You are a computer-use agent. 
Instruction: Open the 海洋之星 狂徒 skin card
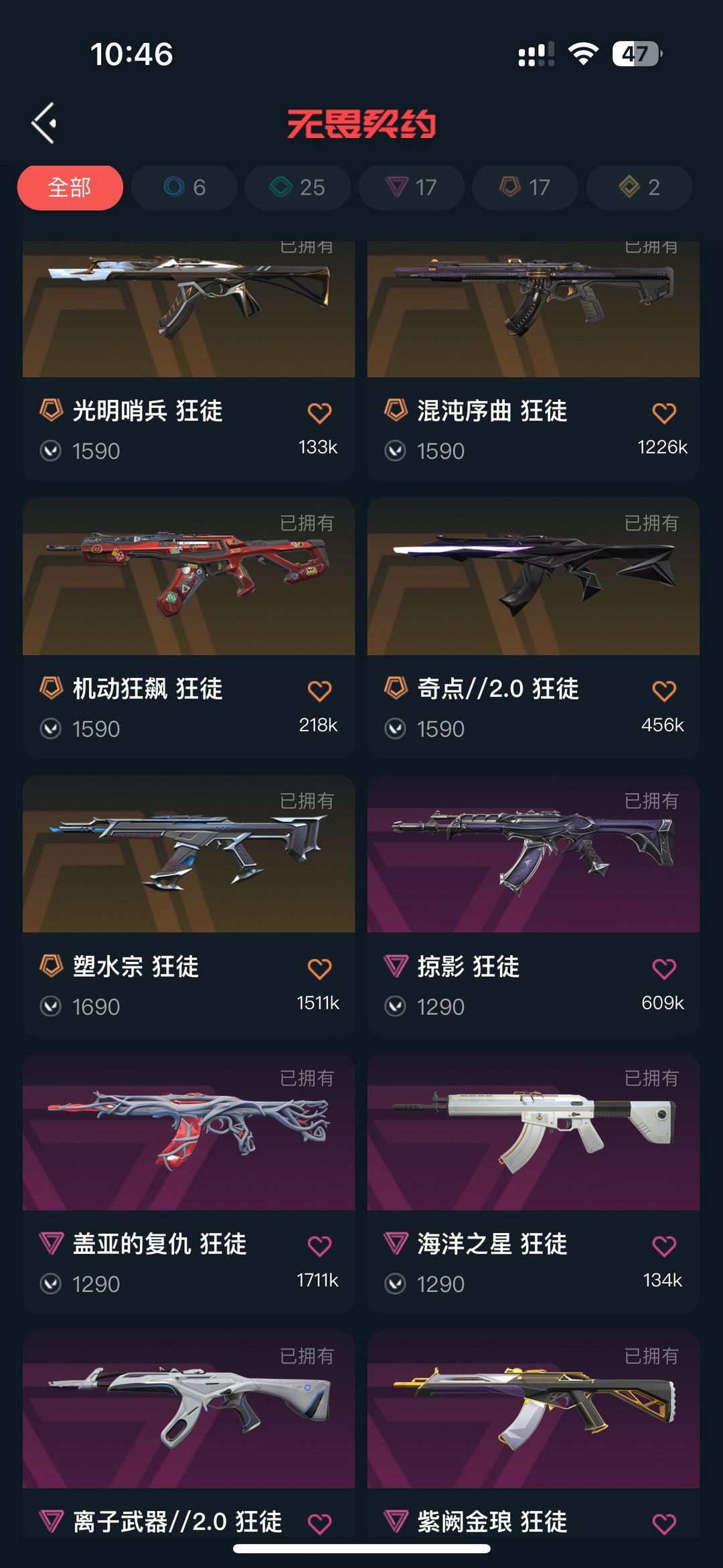click(x=534, y=1183)
